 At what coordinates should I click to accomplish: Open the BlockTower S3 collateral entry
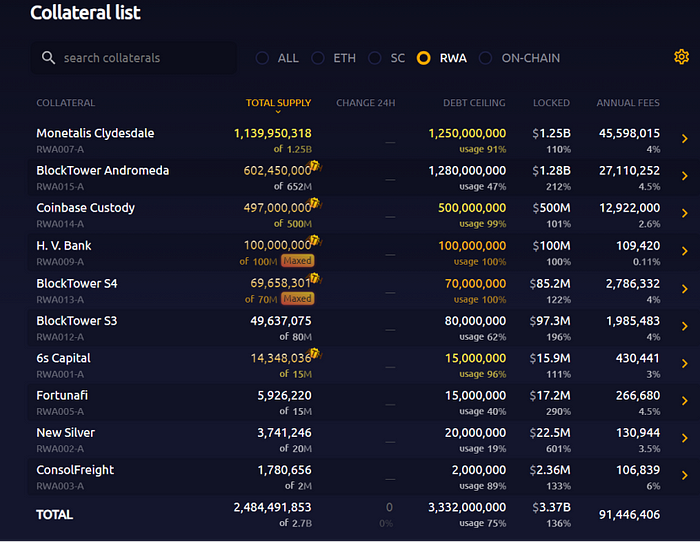(76, 321)
